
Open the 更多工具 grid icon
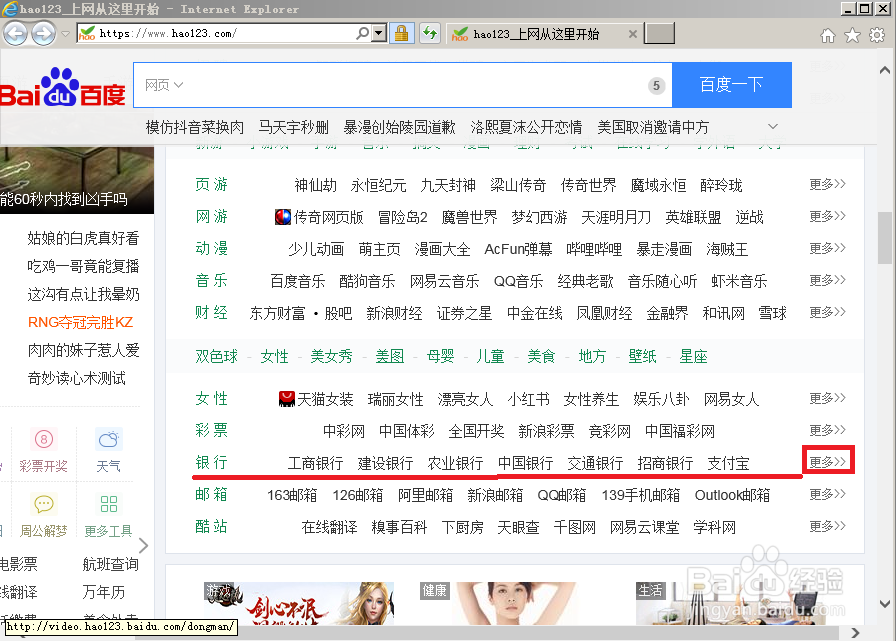tap(108, 504)
